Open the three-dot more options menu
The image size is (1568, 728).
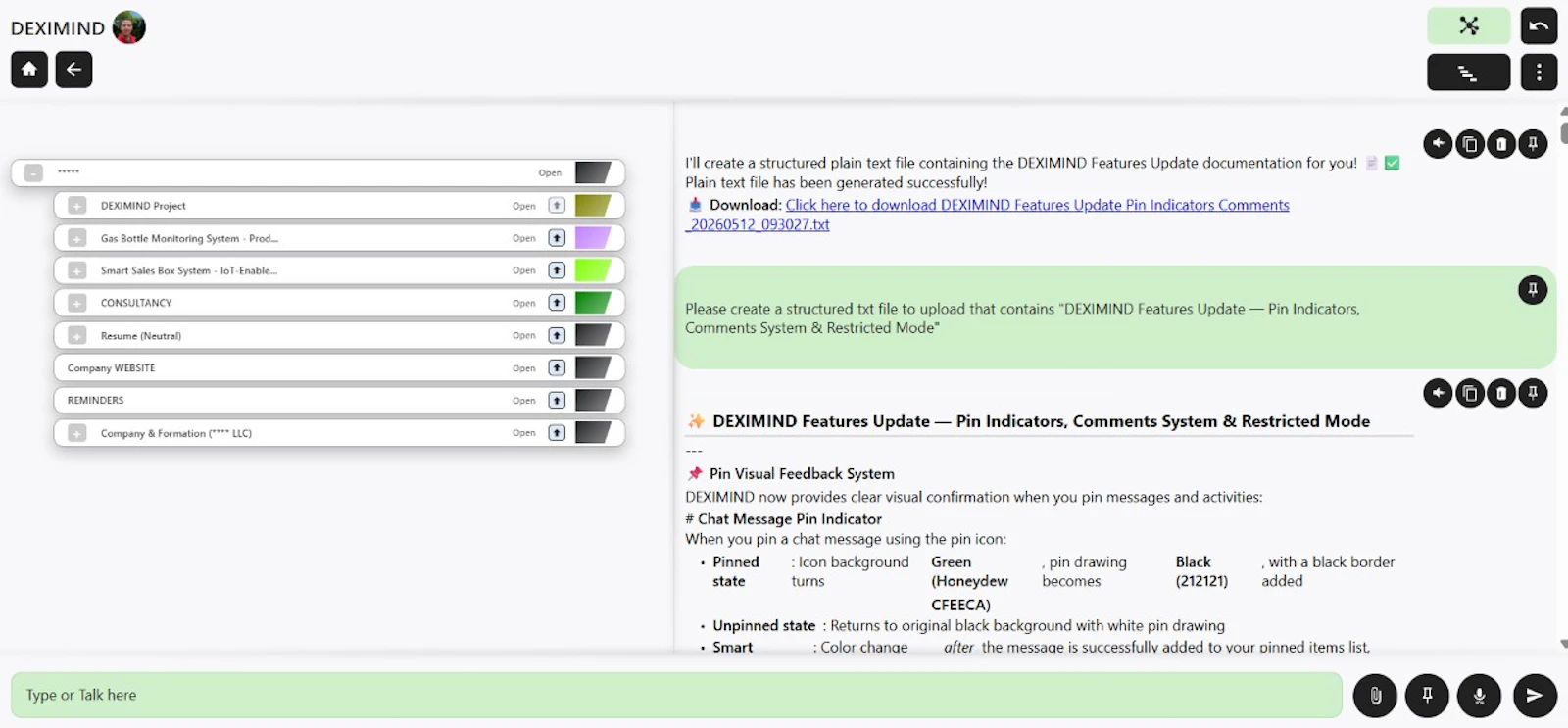point(1539,73)
